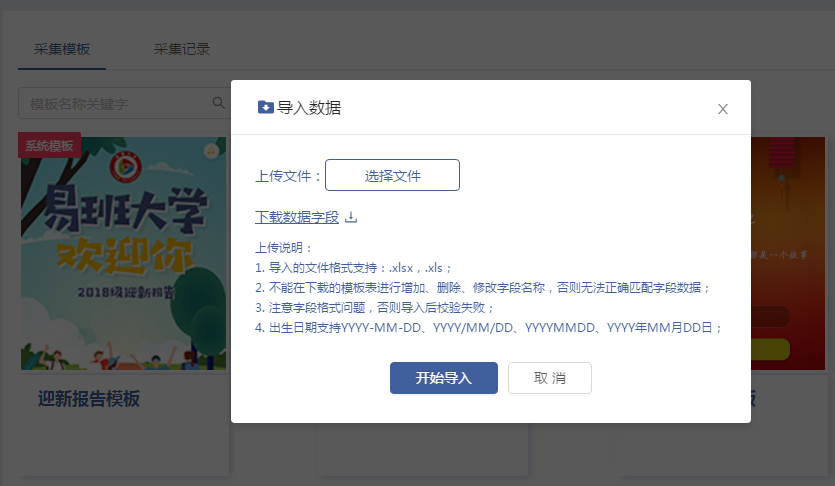835x486 pixels.
Task: Cancel the import with 取消
Action: (x=549, y=378)
